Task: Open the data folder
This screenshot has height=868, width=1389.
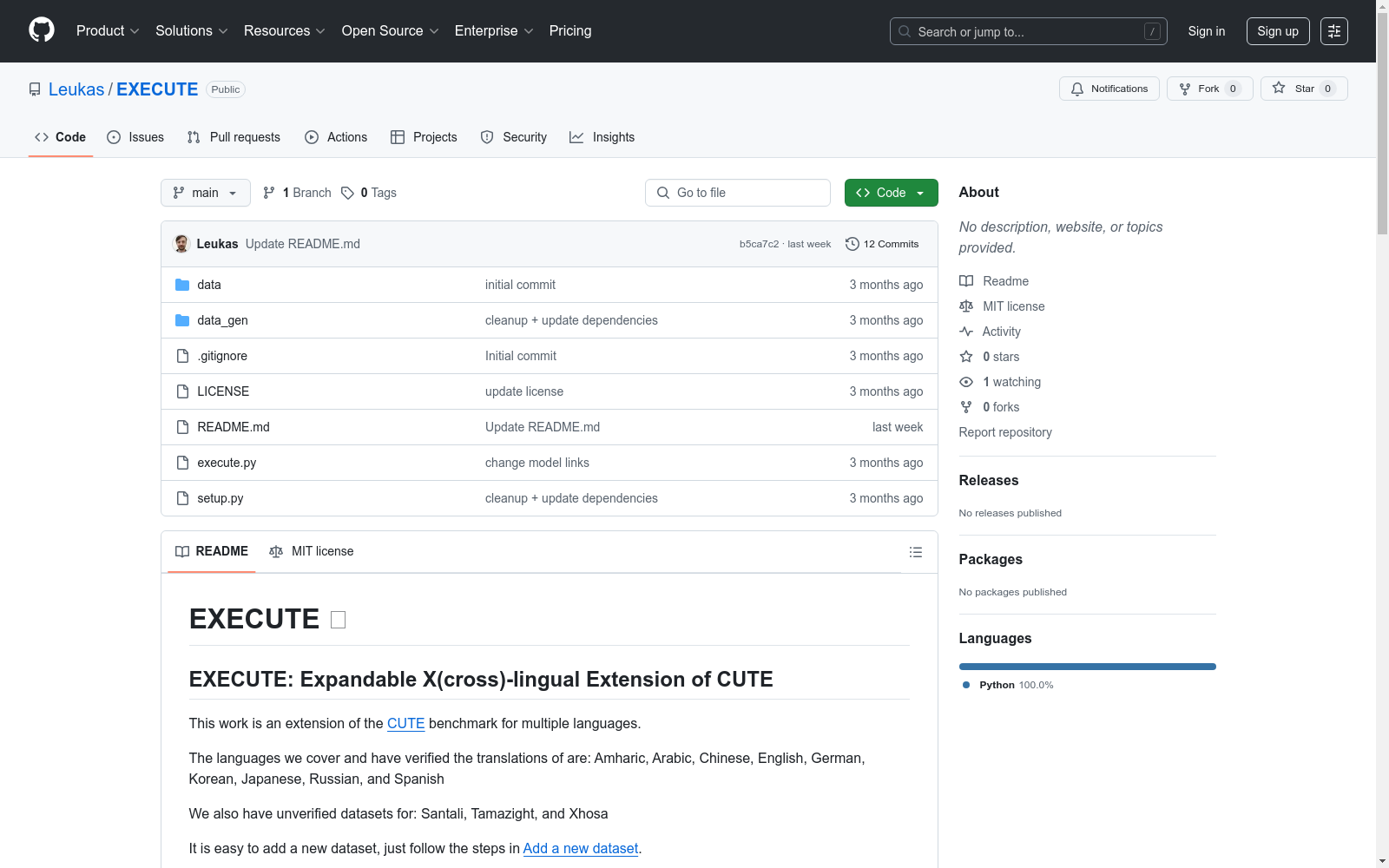Action: point(209,285)
